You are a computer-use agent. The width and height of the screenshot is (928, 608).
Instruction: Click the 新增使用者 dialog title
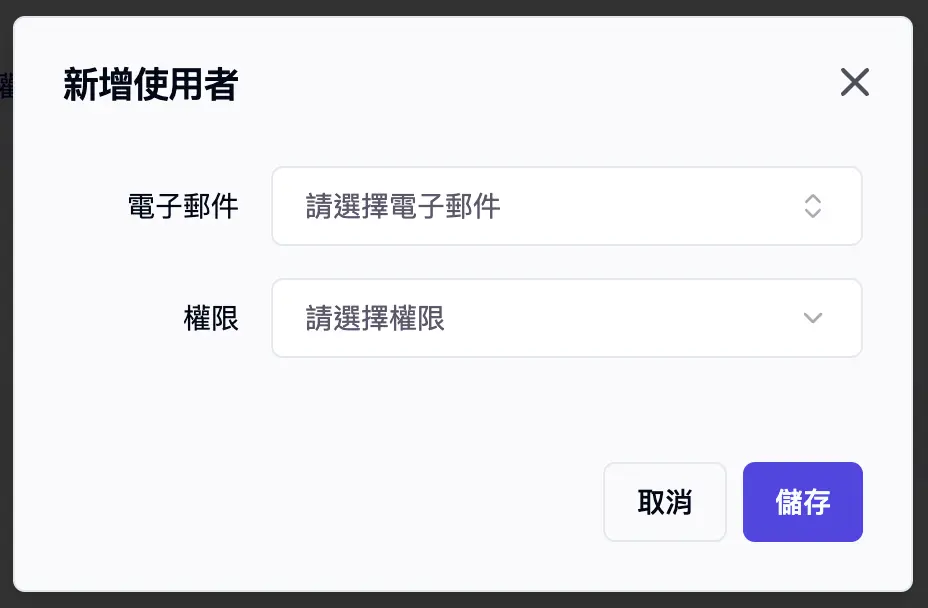pos(151,85)
